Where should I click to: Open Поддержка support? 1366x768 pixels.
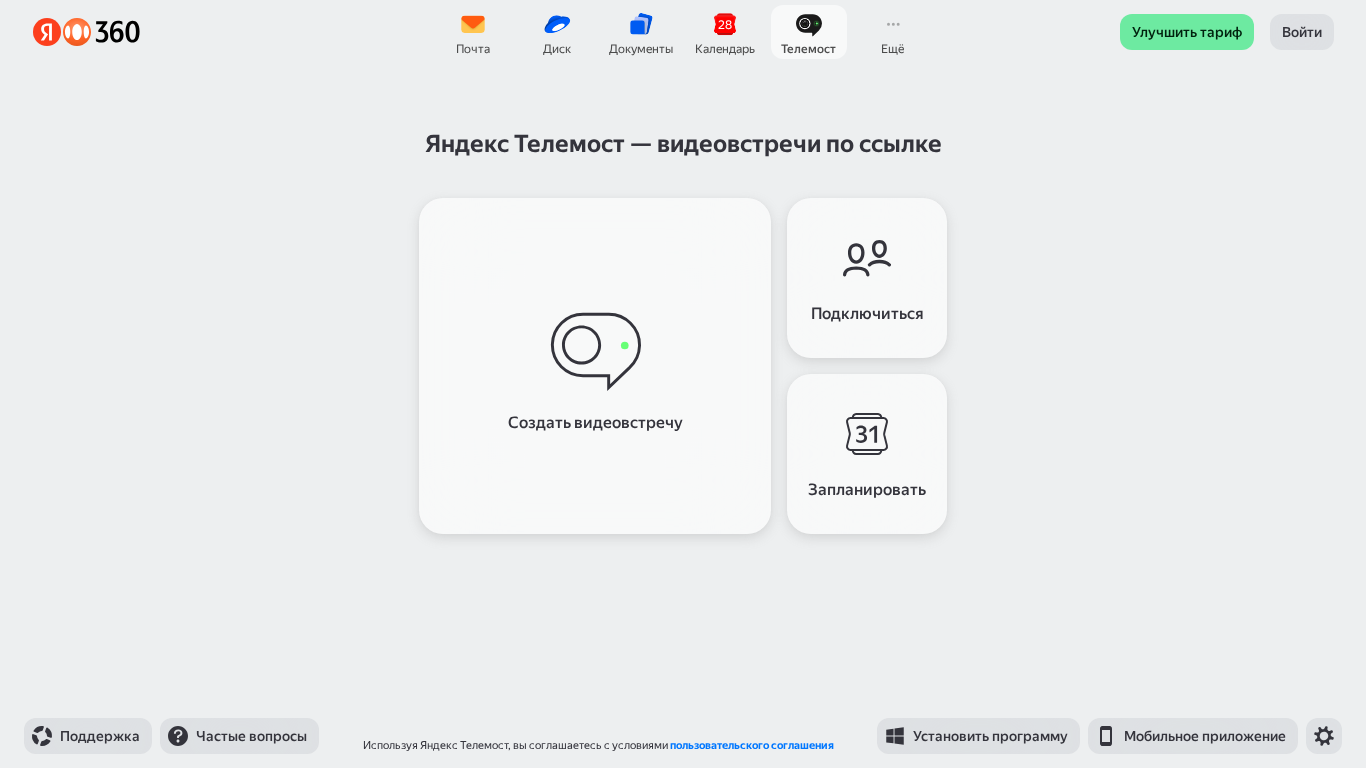(88, 736)
